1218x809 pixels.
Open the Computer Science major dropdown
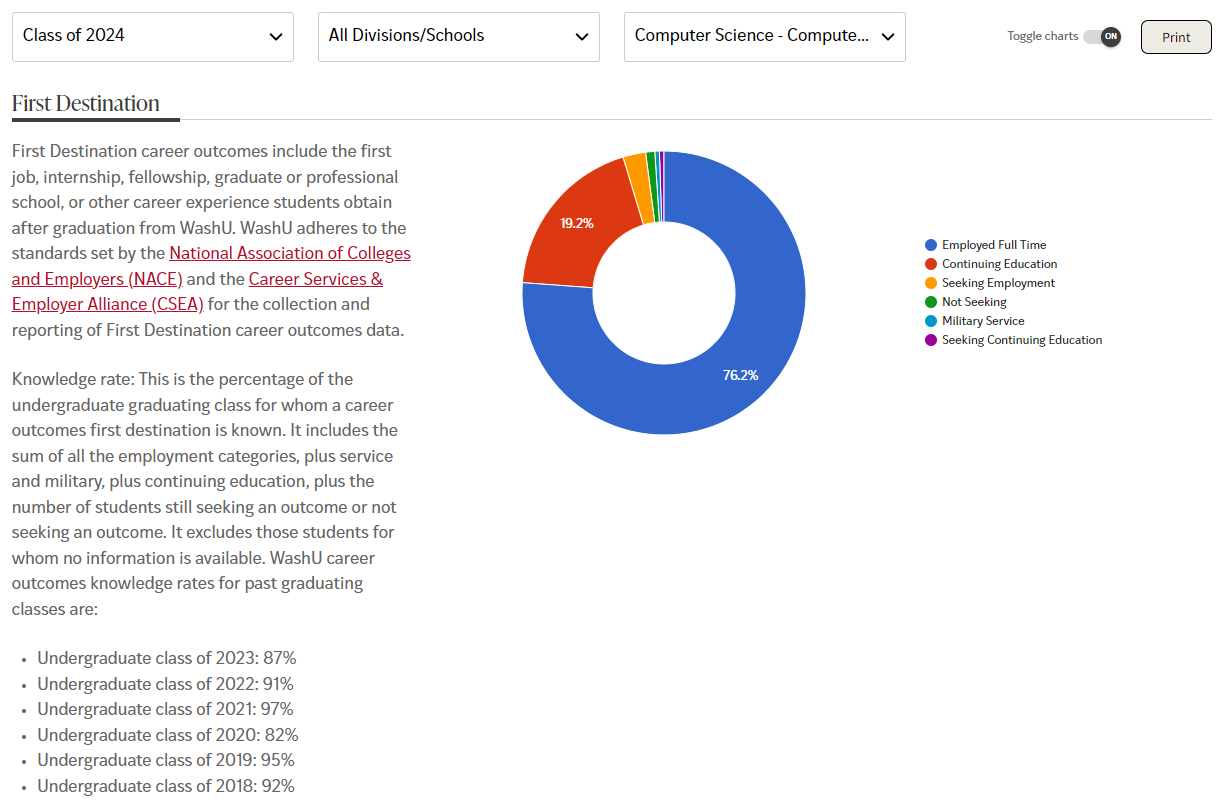(x=764, y=37)
